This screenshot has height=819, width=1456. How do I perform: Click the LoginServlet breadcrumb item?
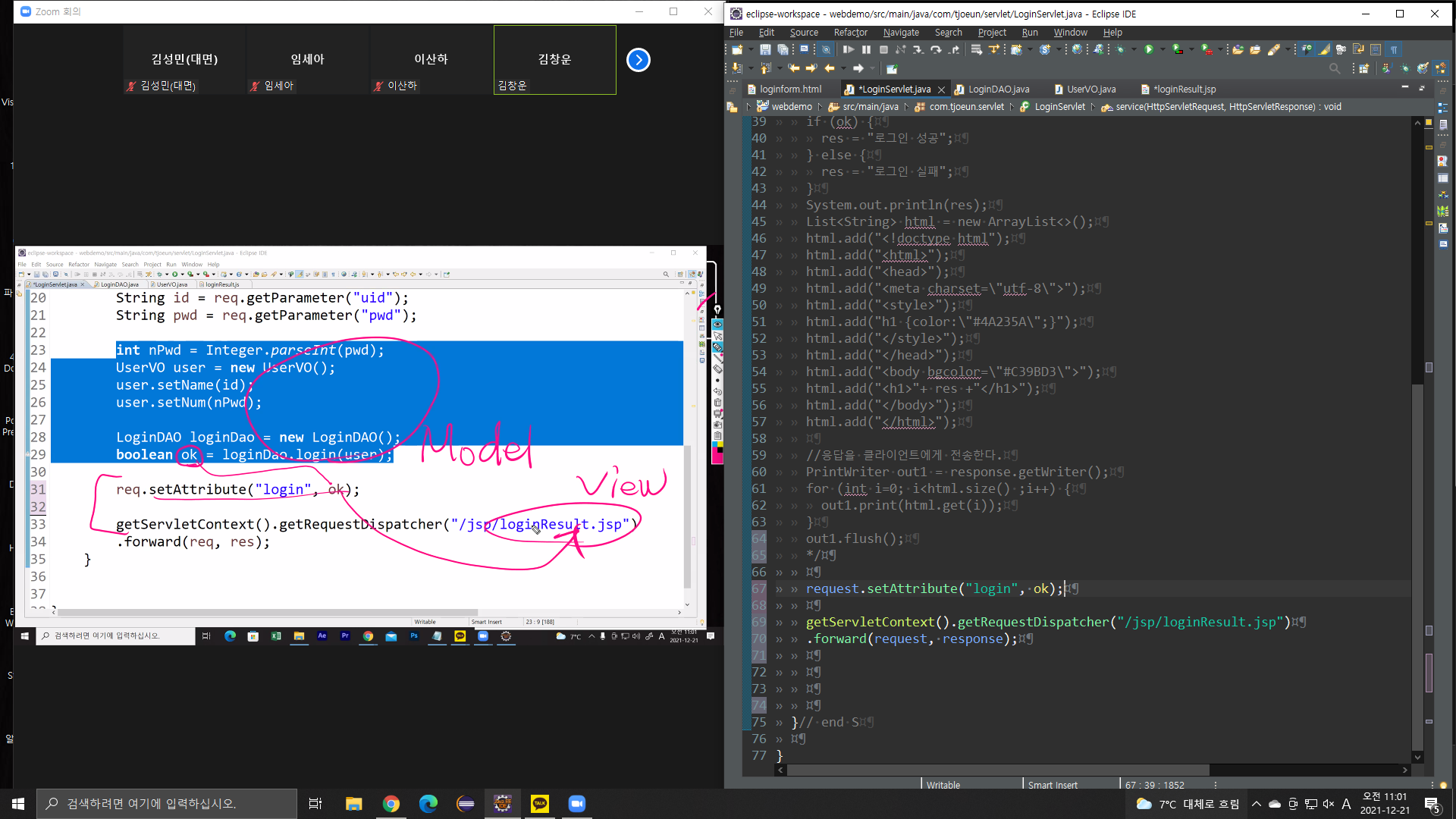point(1059,107)
